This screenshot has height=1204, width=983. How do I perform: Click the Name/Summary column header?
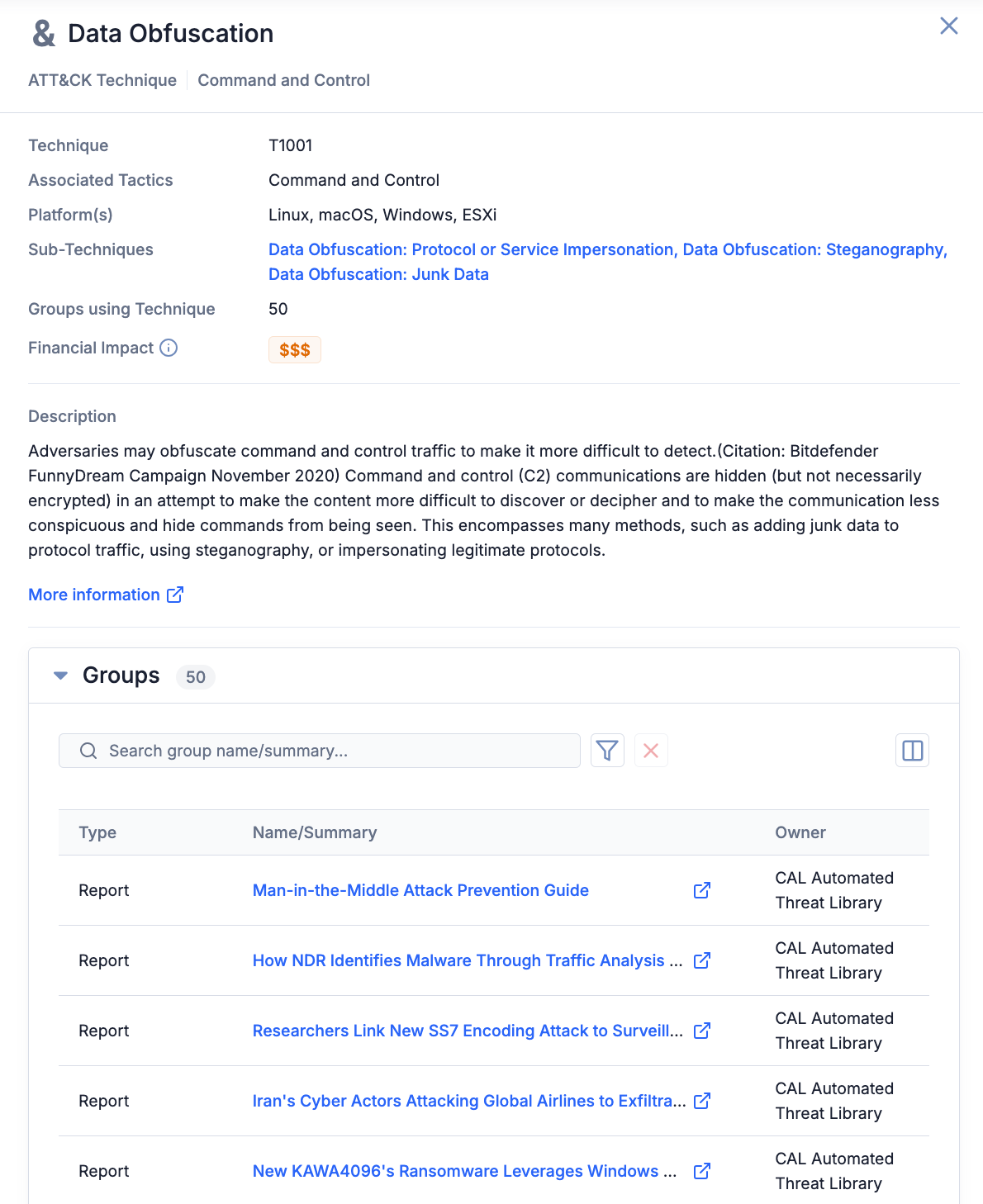pyautogui.click(x=315, y=832)
